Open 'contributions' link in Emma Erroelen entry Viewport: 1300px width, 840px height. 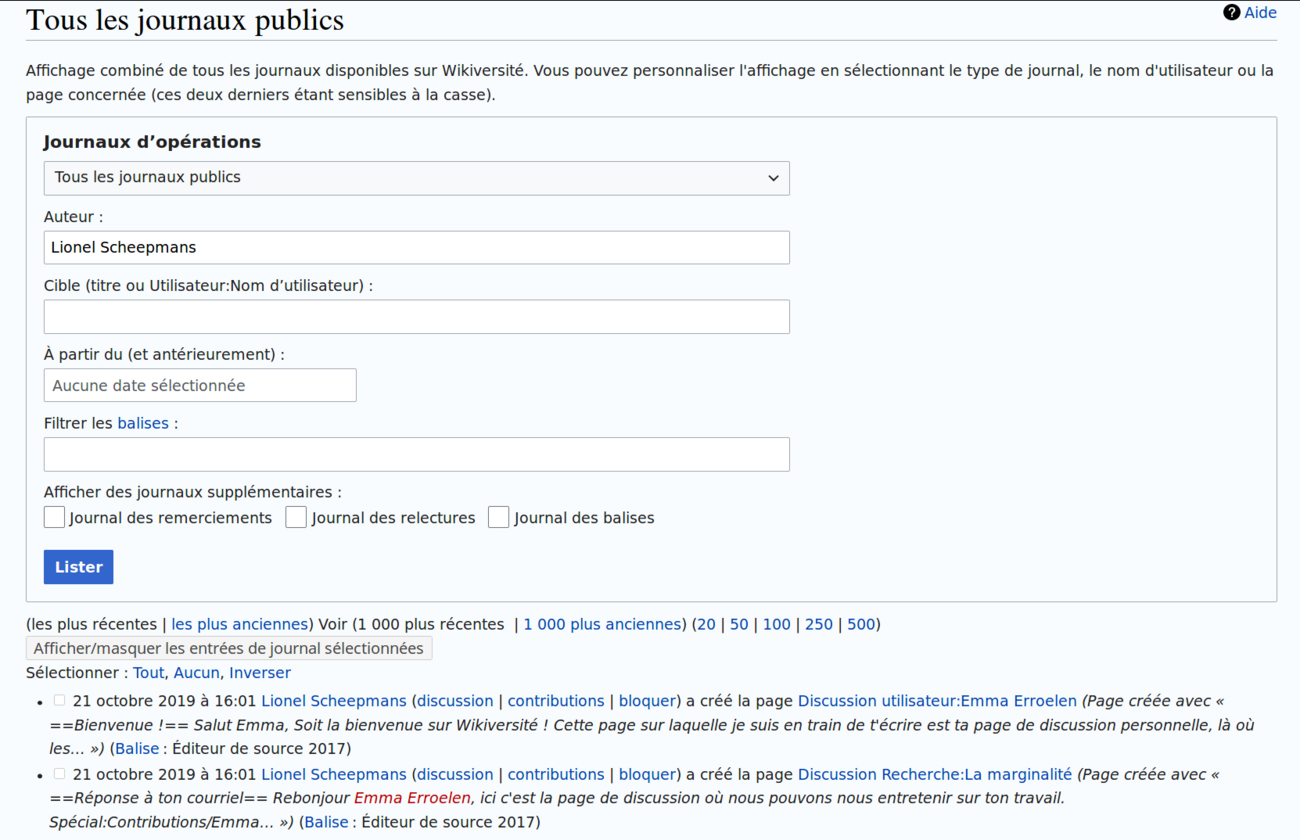click(x=556, y=701)
